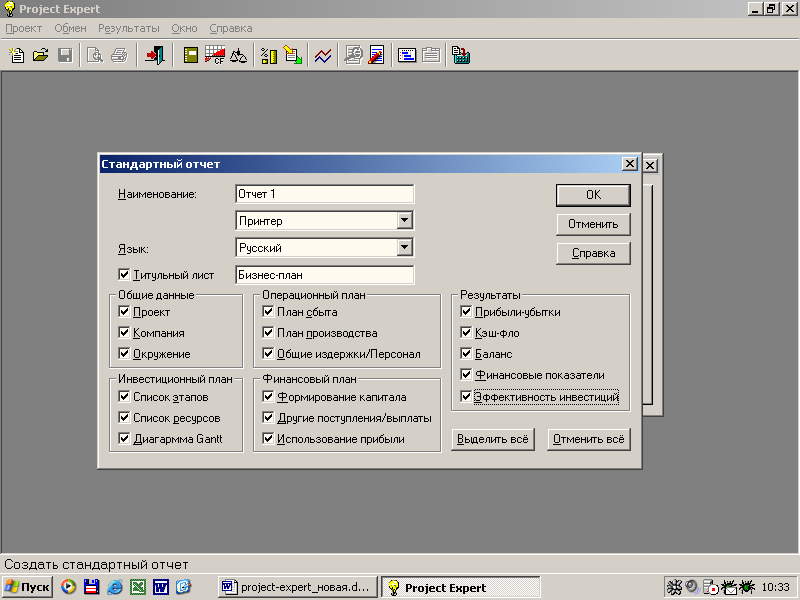The height and width of the screenshot is (600, 800).
Task: Open the line chart graph icon
Action: click(323, 55)
